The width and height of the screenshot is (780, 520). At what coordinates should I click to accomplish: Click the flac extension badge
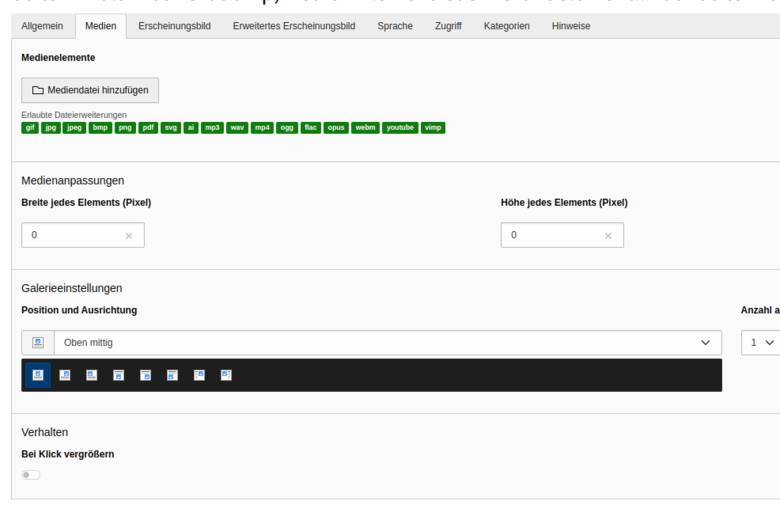pyautogui.click(x=311, y=128)
